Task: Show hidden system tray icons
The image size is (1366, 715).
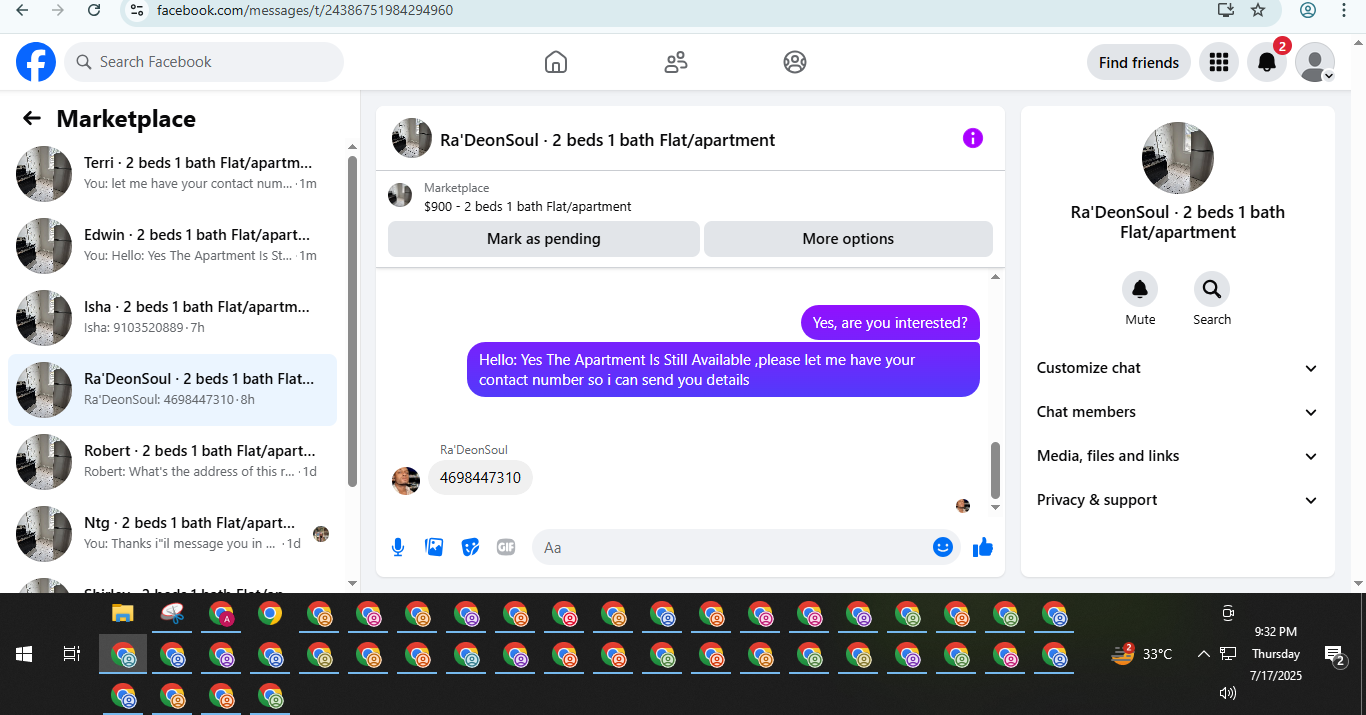Action: click(x=1203, y=654)
